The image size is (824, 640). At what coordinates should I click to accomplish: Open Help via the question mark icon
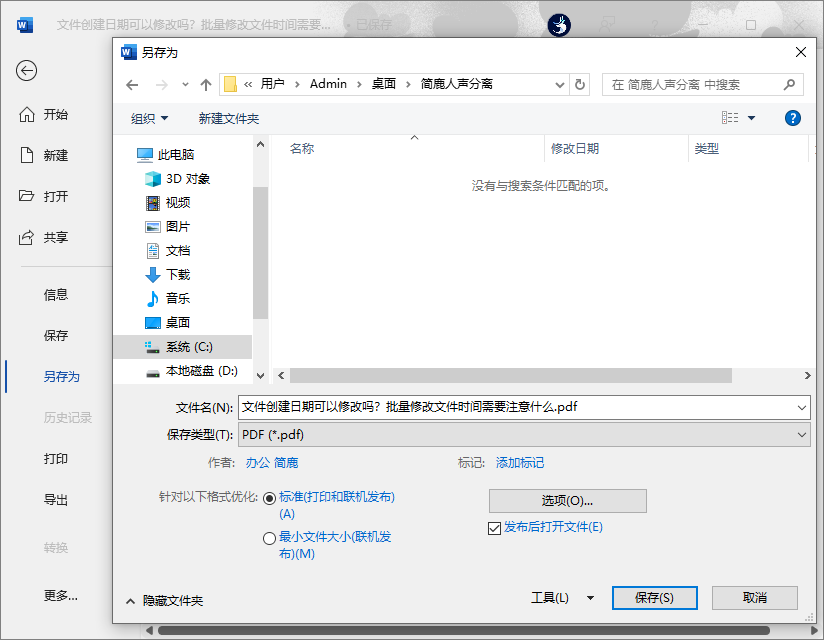tap(792, 118)
